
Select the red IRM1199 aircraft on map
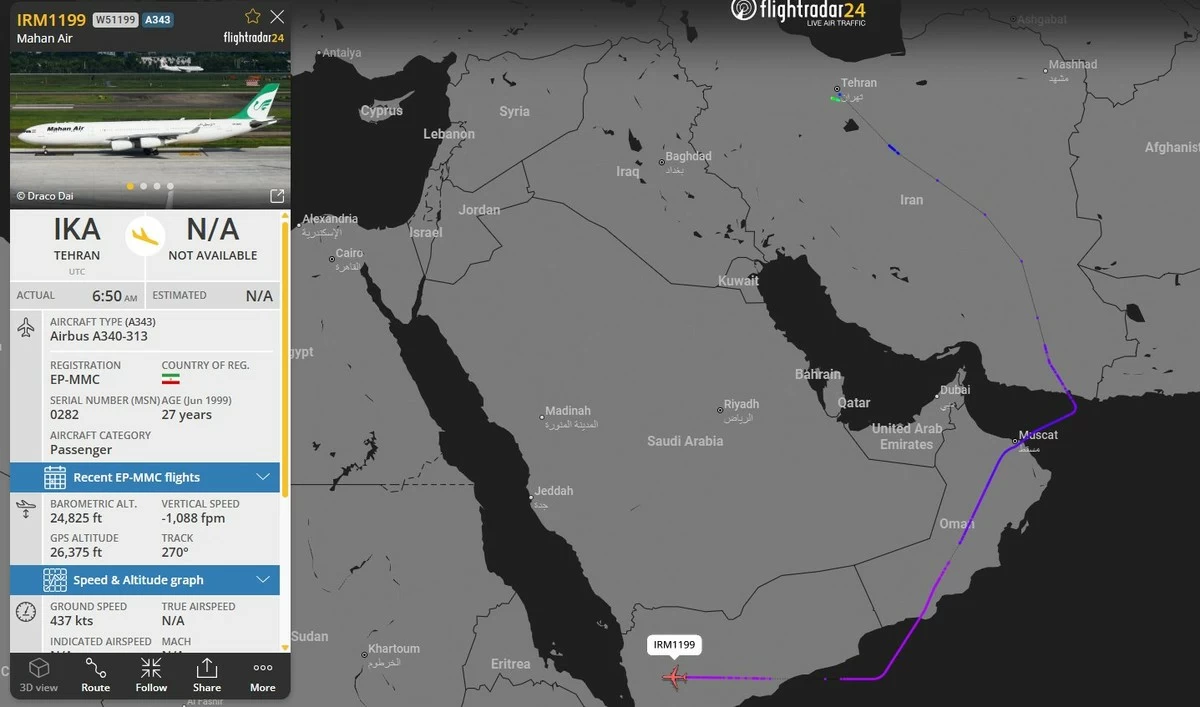(675, 678)
